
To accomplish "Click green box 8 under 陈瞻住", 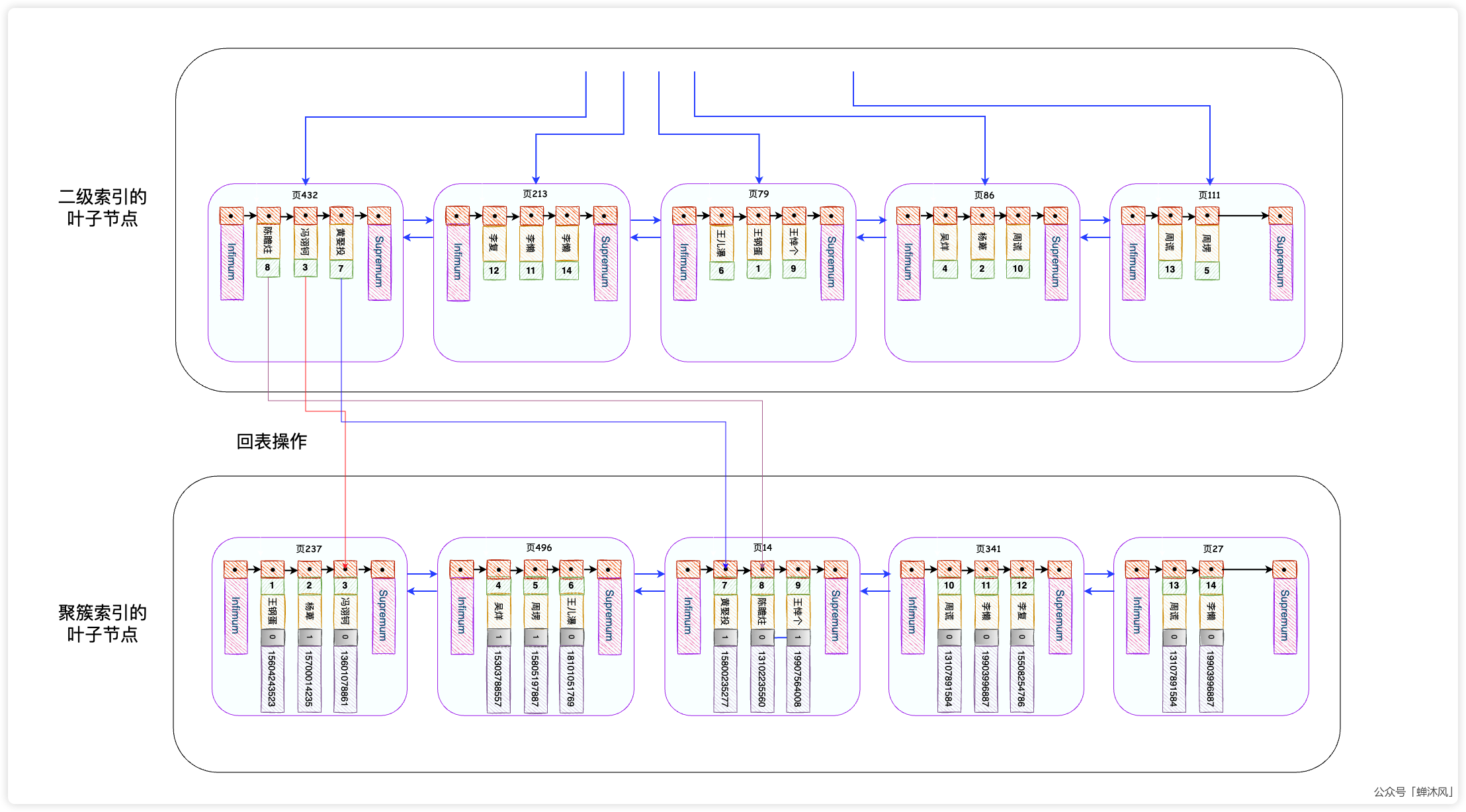I will [267, 268].
